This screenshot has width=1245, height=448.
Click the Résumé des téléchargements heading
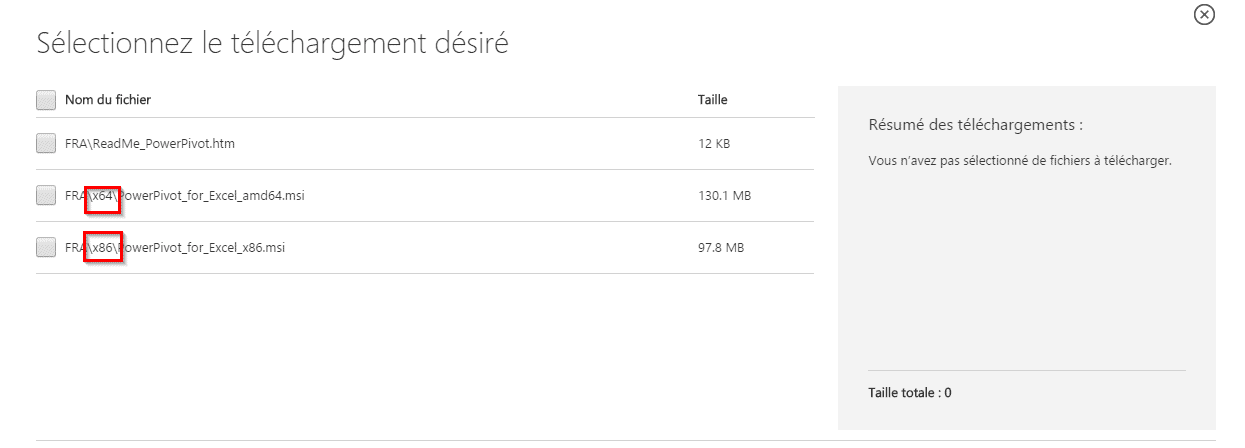976,126
